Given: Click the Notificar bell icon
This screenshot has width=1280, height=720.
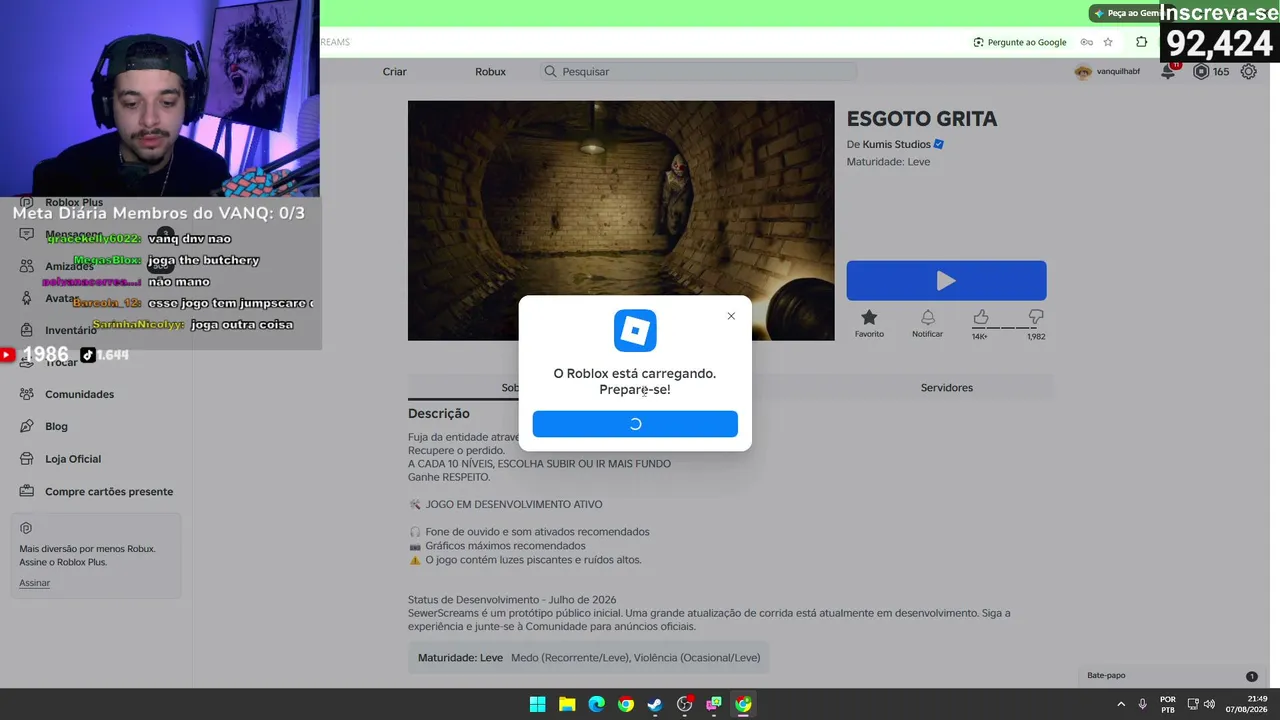Looking at the screenshot, I should click(927, 317).
